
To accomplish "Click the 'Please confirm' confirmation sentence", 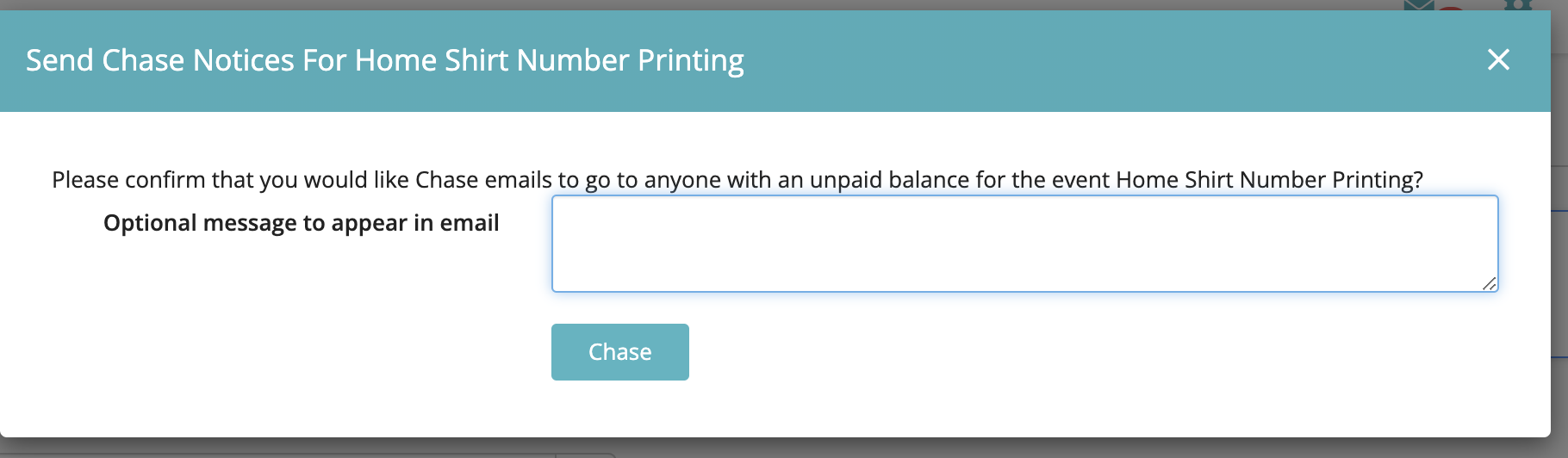I will click(x=737, y=180).
